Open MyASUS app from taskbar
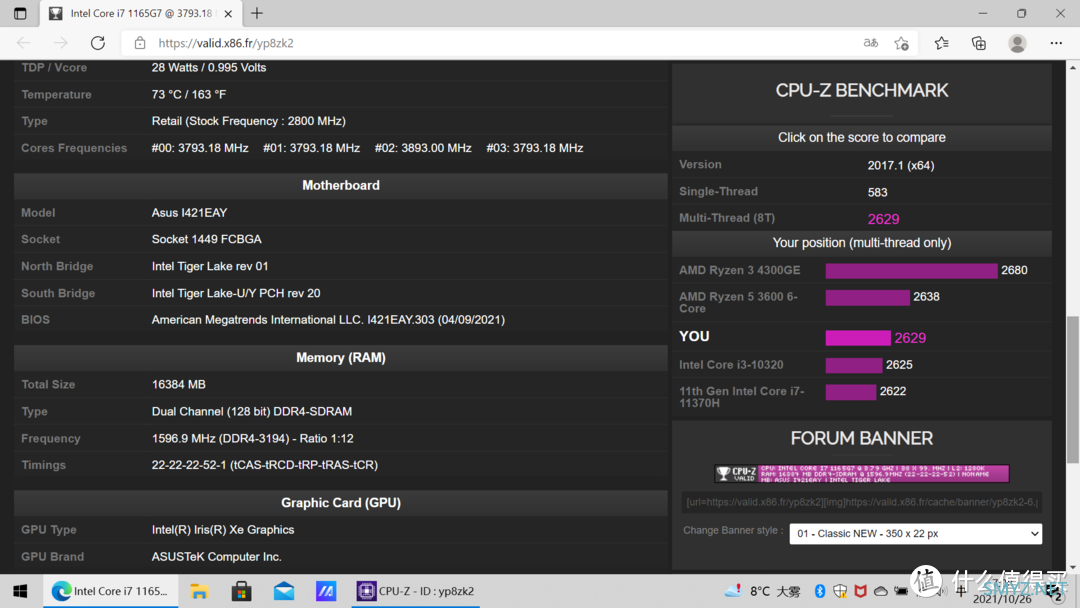The width and height of the screenshot is (1080, 608). [326, 591]
